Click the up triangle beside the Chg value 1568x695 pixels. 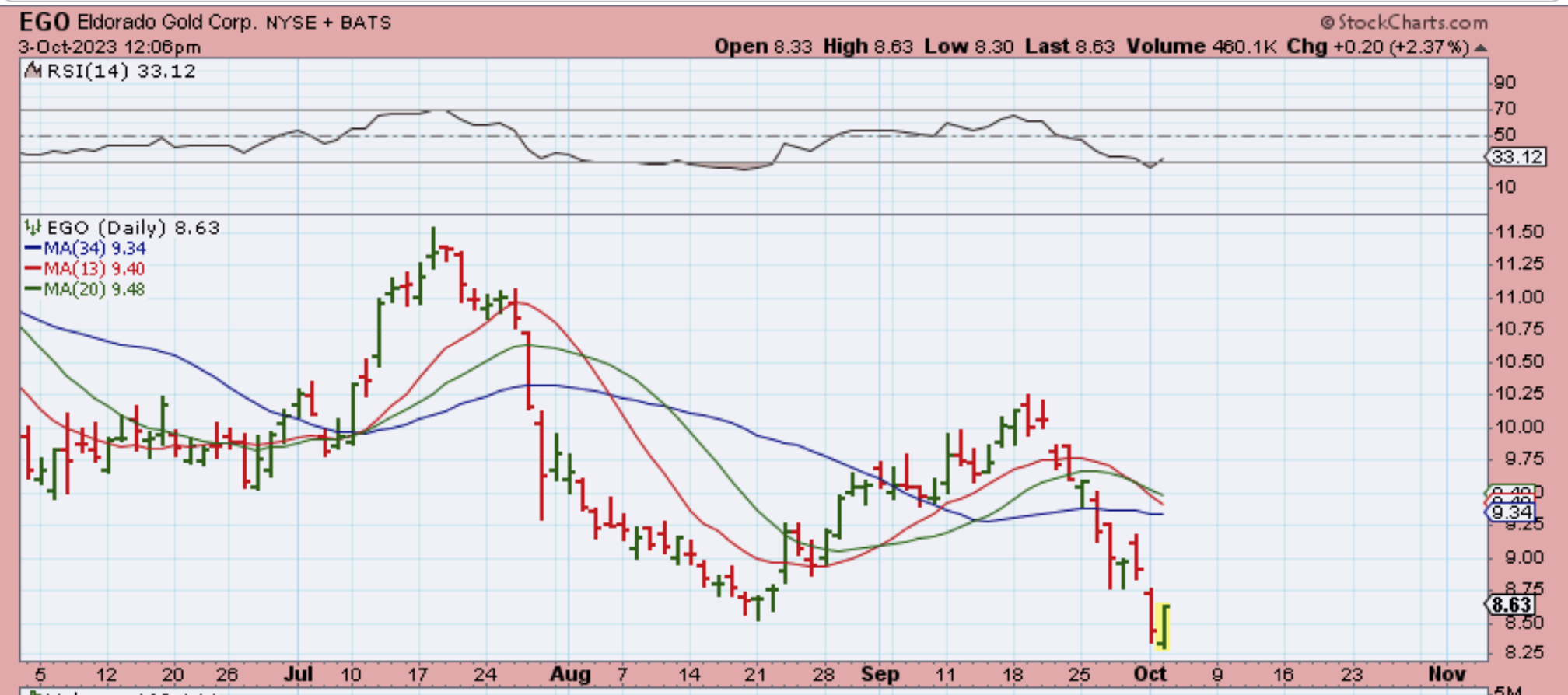[1480, 47]
